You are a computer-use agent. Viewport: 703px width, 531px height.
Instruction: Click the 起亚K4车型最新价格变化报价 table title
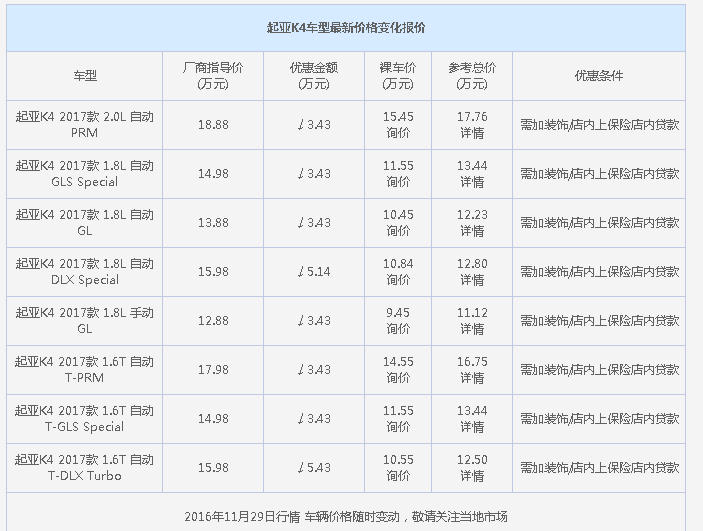pos(346,27)
